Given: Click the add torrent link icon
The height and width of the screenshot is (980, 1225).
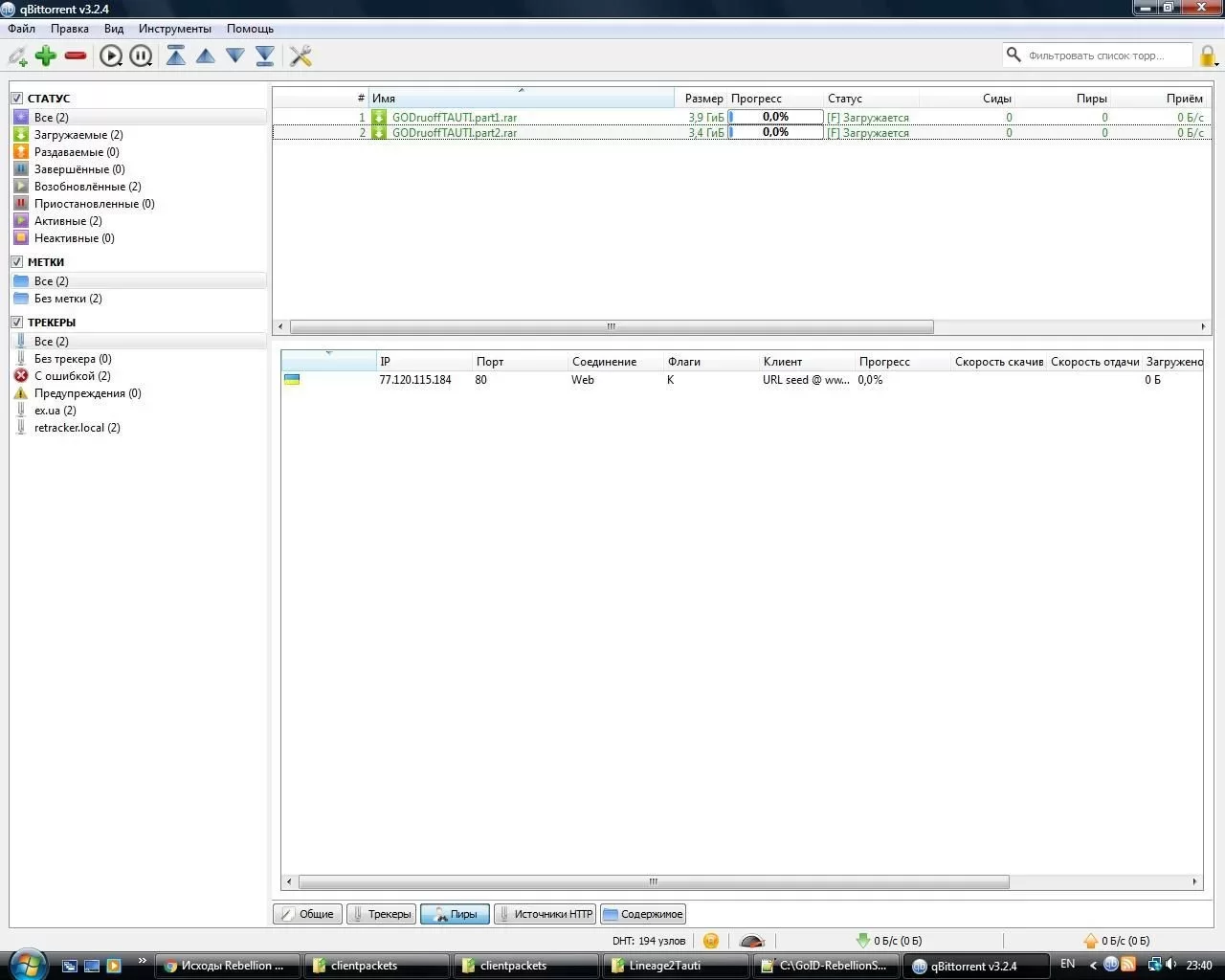Looking at the screenshot, I should [x=17, y=56].
